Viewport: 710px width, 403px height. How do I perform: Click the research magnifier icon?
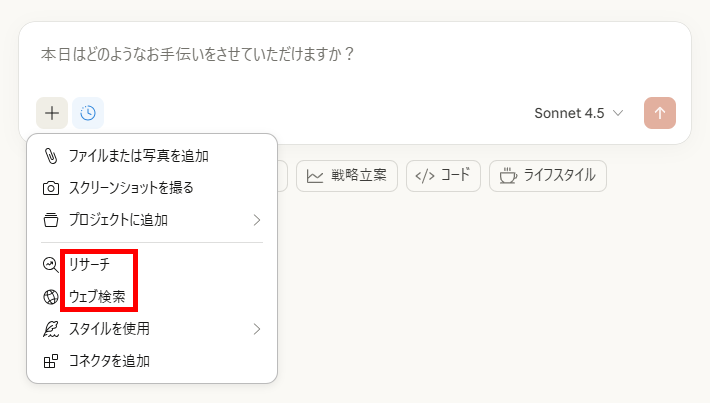point(51,264)
